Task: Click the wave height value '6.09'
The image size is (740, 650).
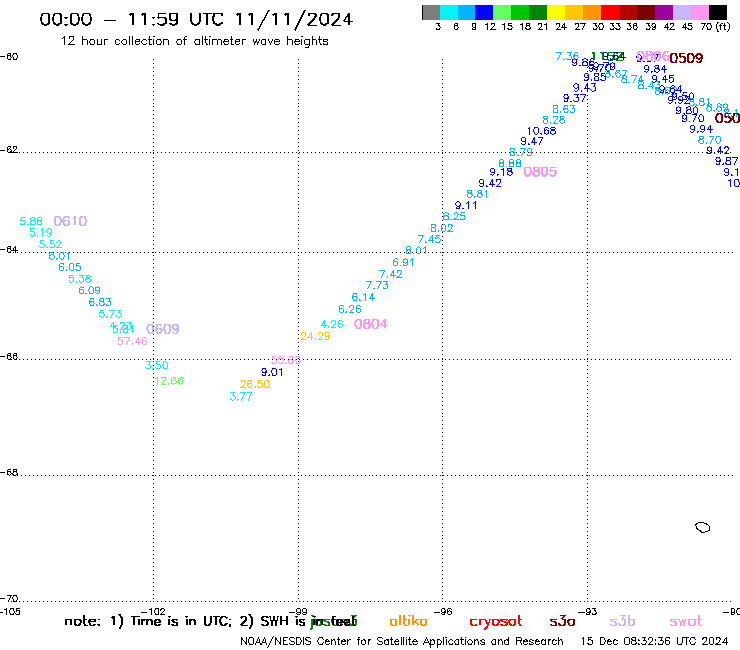Action: [x=90, y=290]
